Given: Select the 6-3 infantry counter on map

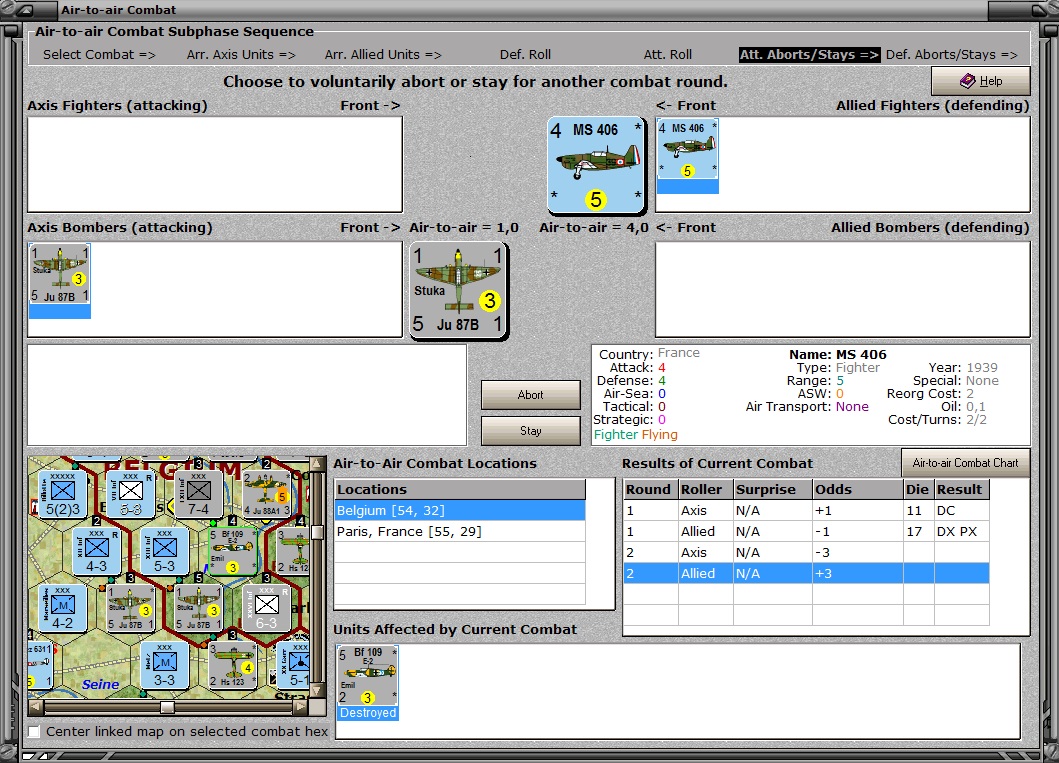Looking at the screenshot, I should (266, 608).
